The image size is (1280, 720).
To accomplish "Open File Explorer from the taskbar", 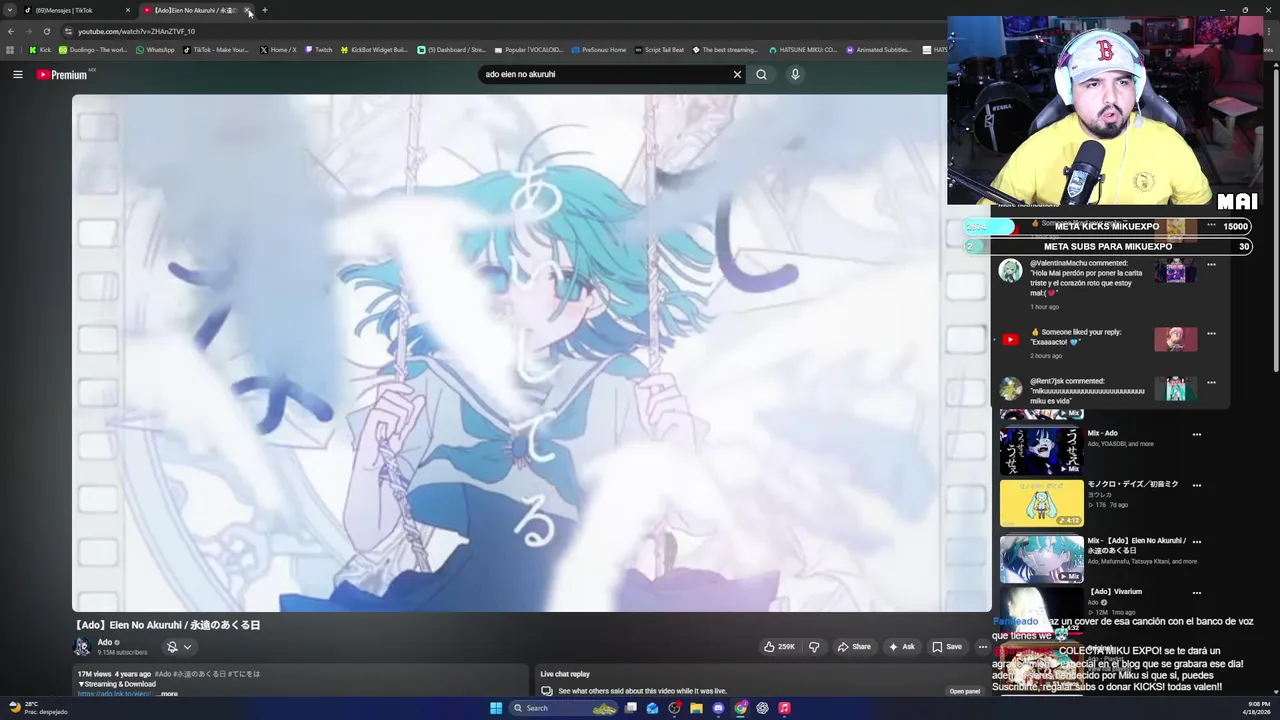I will (x=696, y=708).
